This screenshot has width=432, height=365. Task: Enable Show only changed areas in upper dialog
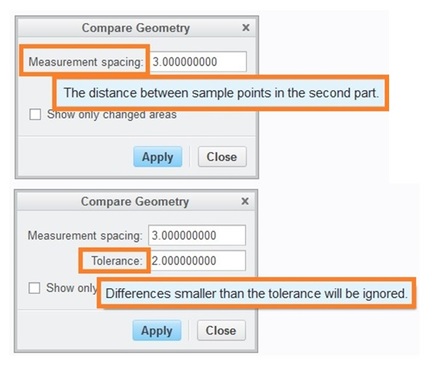pos(35,114)
